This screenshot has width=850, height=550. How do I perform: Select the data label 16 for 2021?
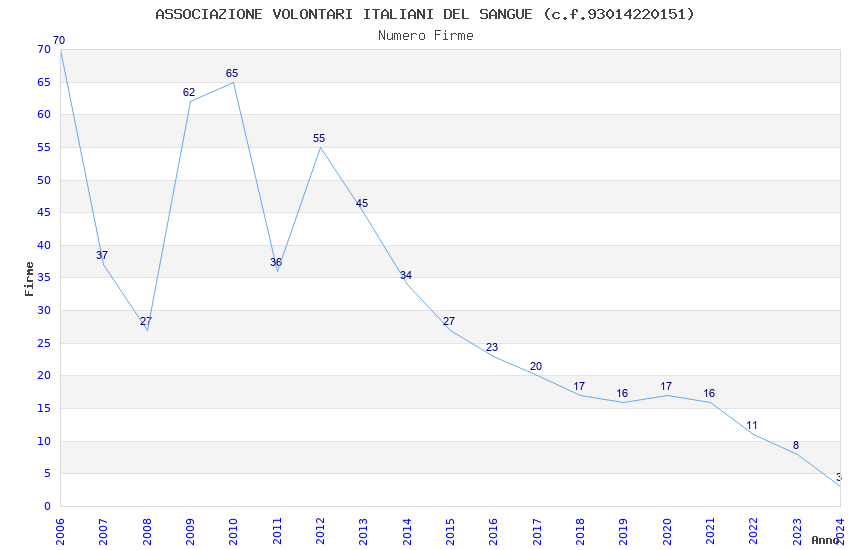click(709, 393)
